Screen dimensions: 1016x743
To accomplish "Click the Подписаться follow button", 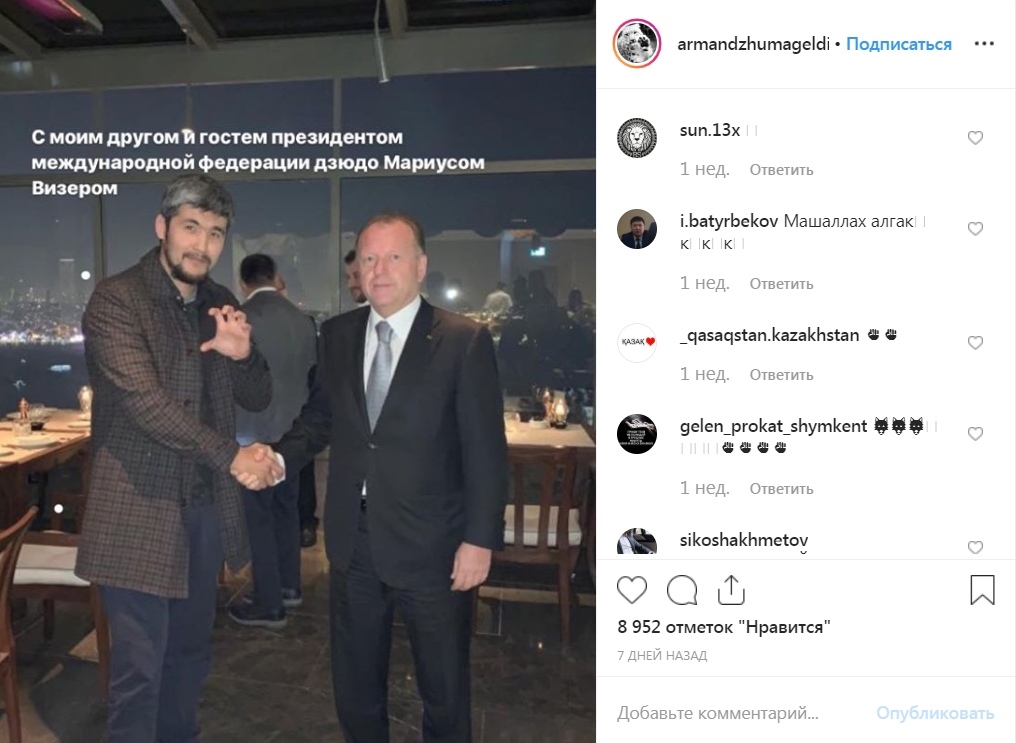I will click(x=899, y=43).
